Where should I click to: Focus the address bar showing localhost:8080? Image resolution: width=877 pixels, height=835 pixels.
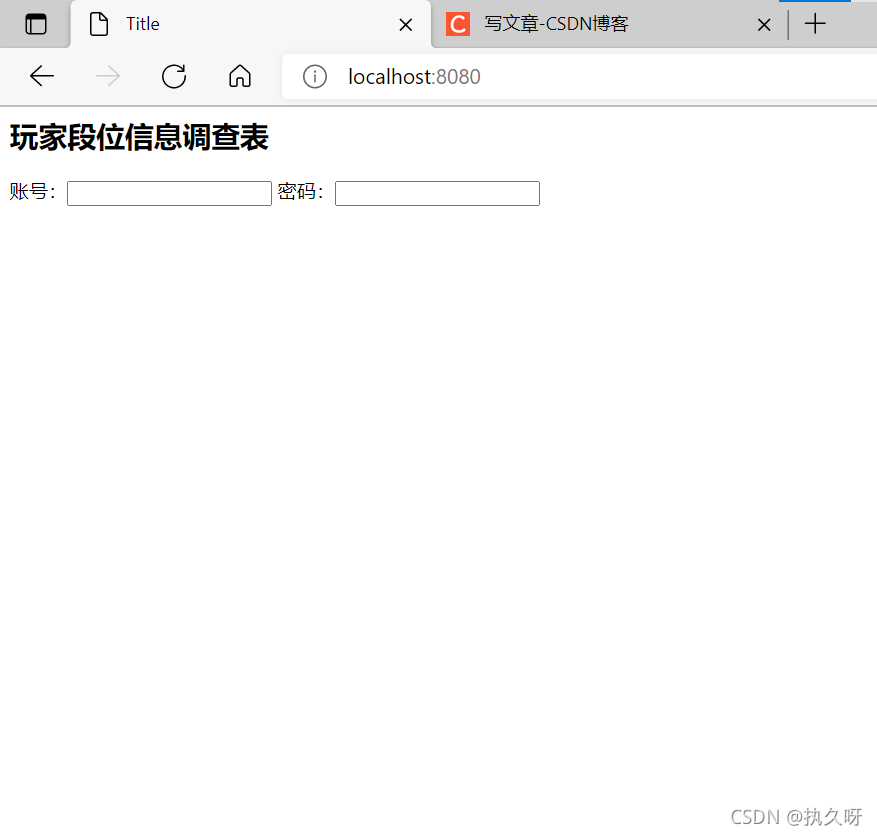pos(579,77)
